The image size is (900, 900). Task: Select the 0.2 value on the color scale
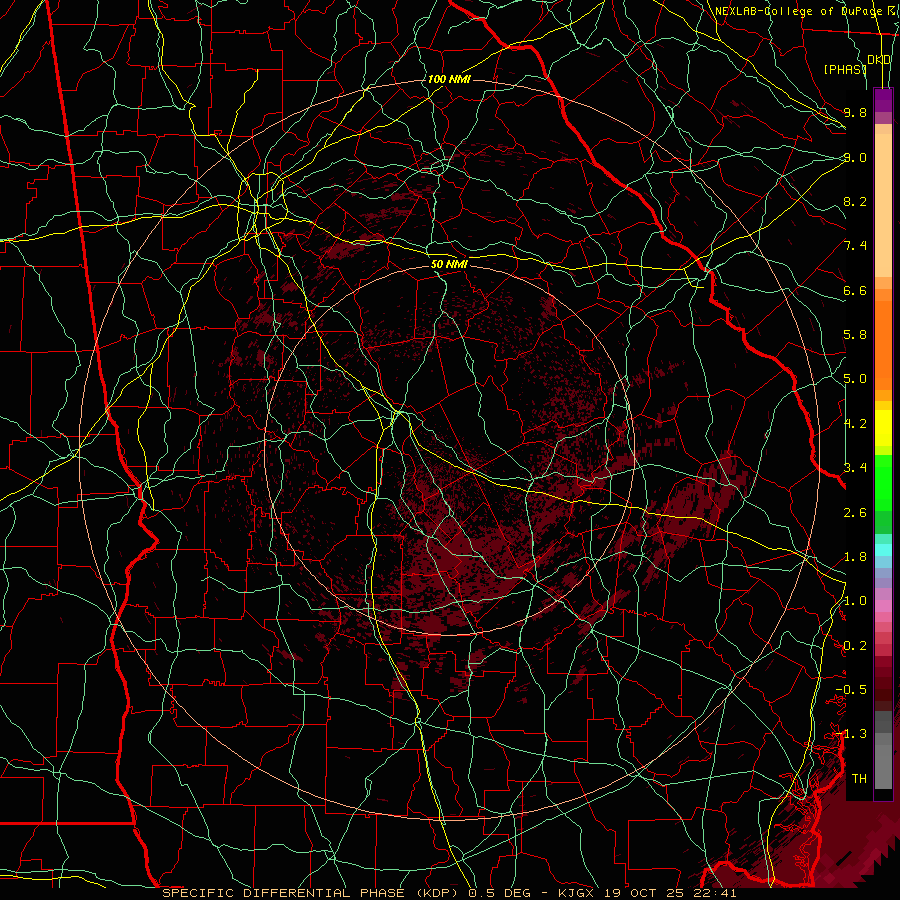[855, 646]
